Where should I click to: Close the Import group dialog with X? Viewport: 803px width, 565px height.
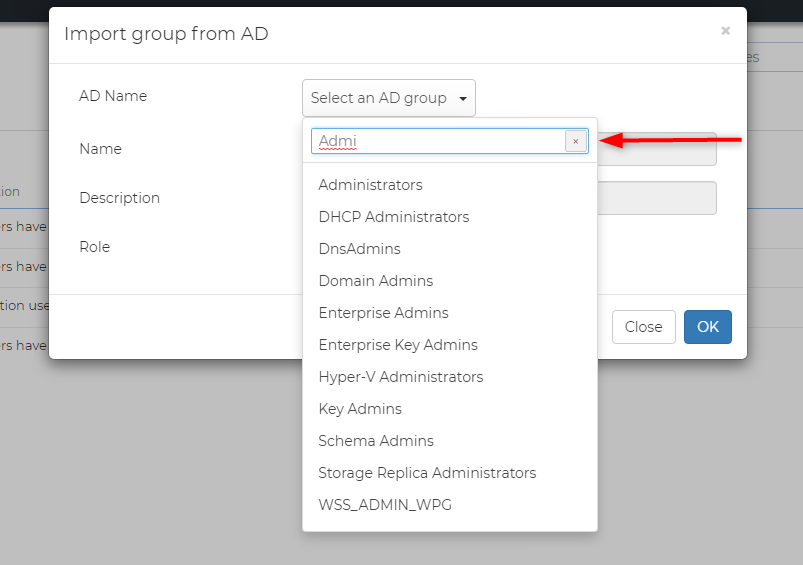pos(725,31)
